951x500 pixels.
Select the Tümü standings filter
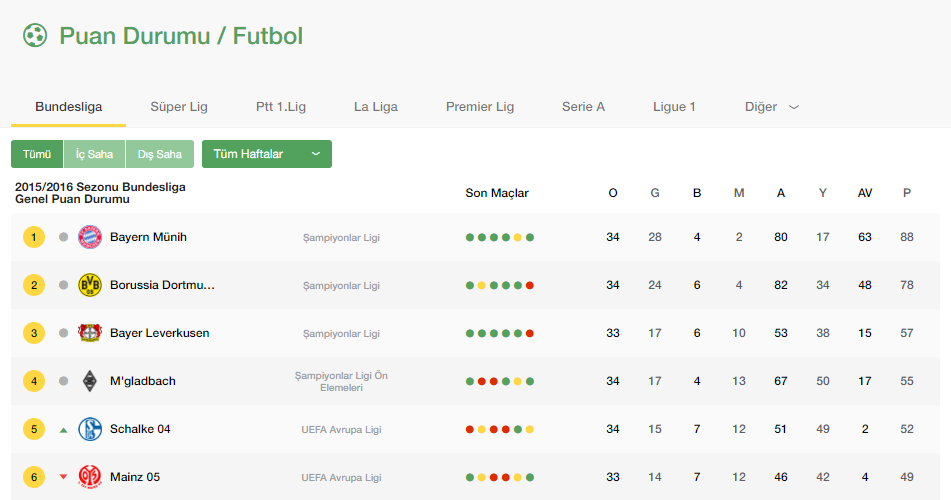pyautogui.click(x=37, y=154)
